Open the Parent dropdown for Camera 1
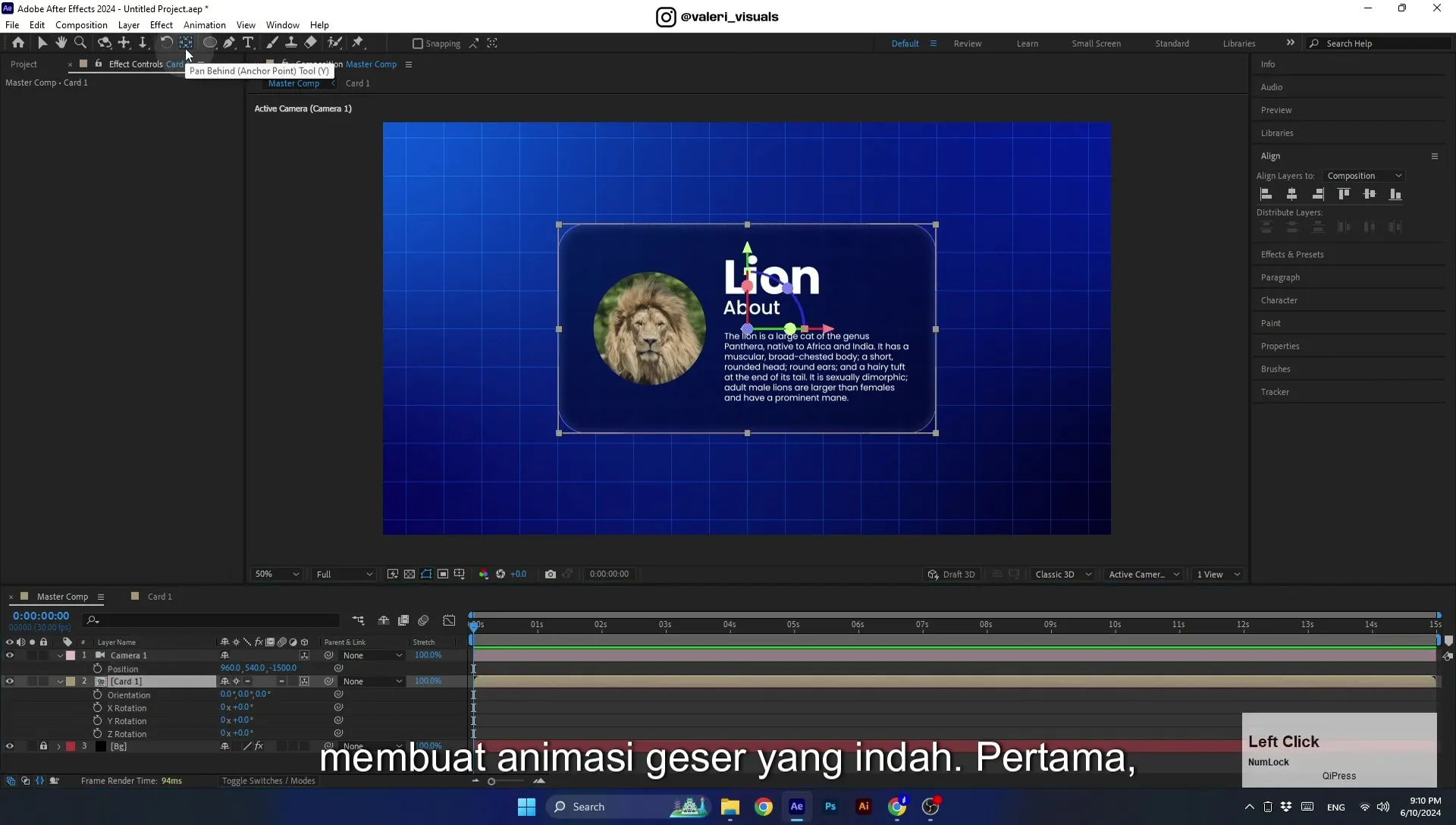 (372, 655)
